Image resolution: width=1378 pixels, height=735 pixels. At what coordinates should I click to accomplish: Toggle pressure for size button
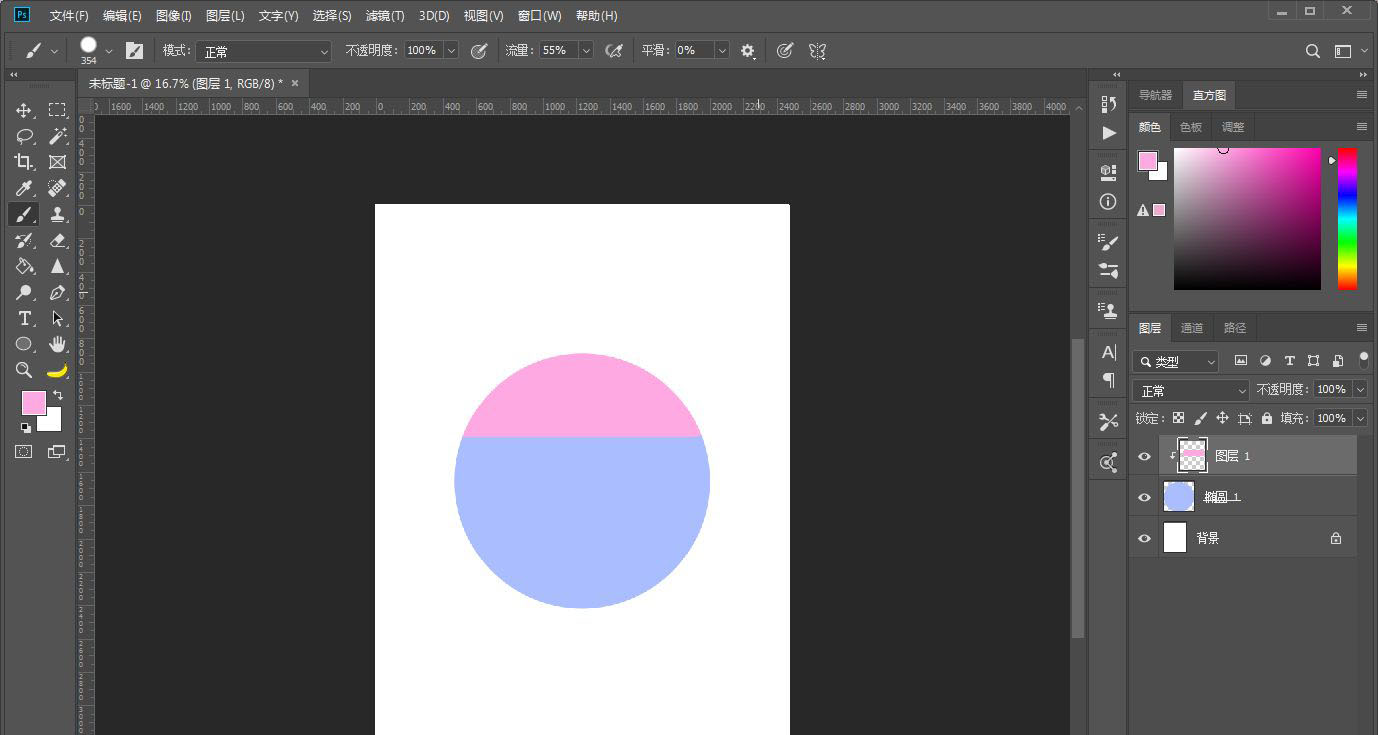(x=785, y=50)
